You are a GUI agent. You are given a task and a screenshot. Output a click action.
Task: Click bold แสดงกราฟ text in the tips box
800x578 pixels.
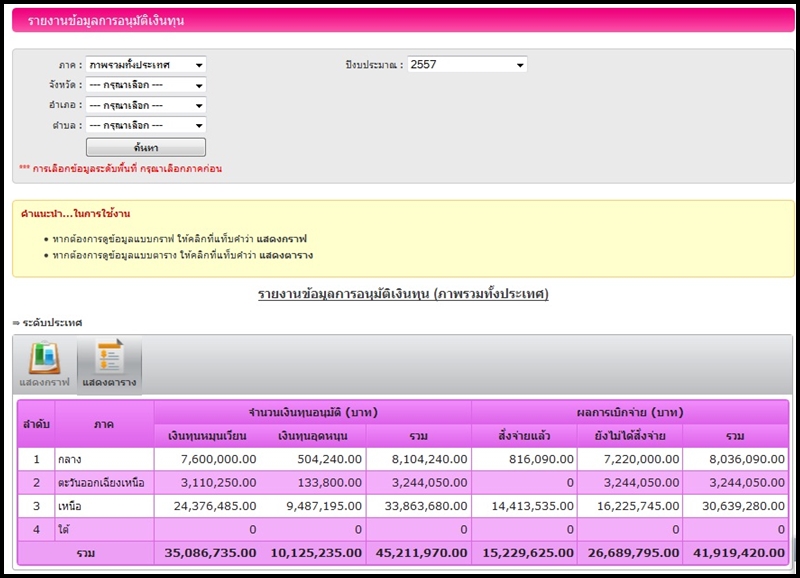coord(282,240)
